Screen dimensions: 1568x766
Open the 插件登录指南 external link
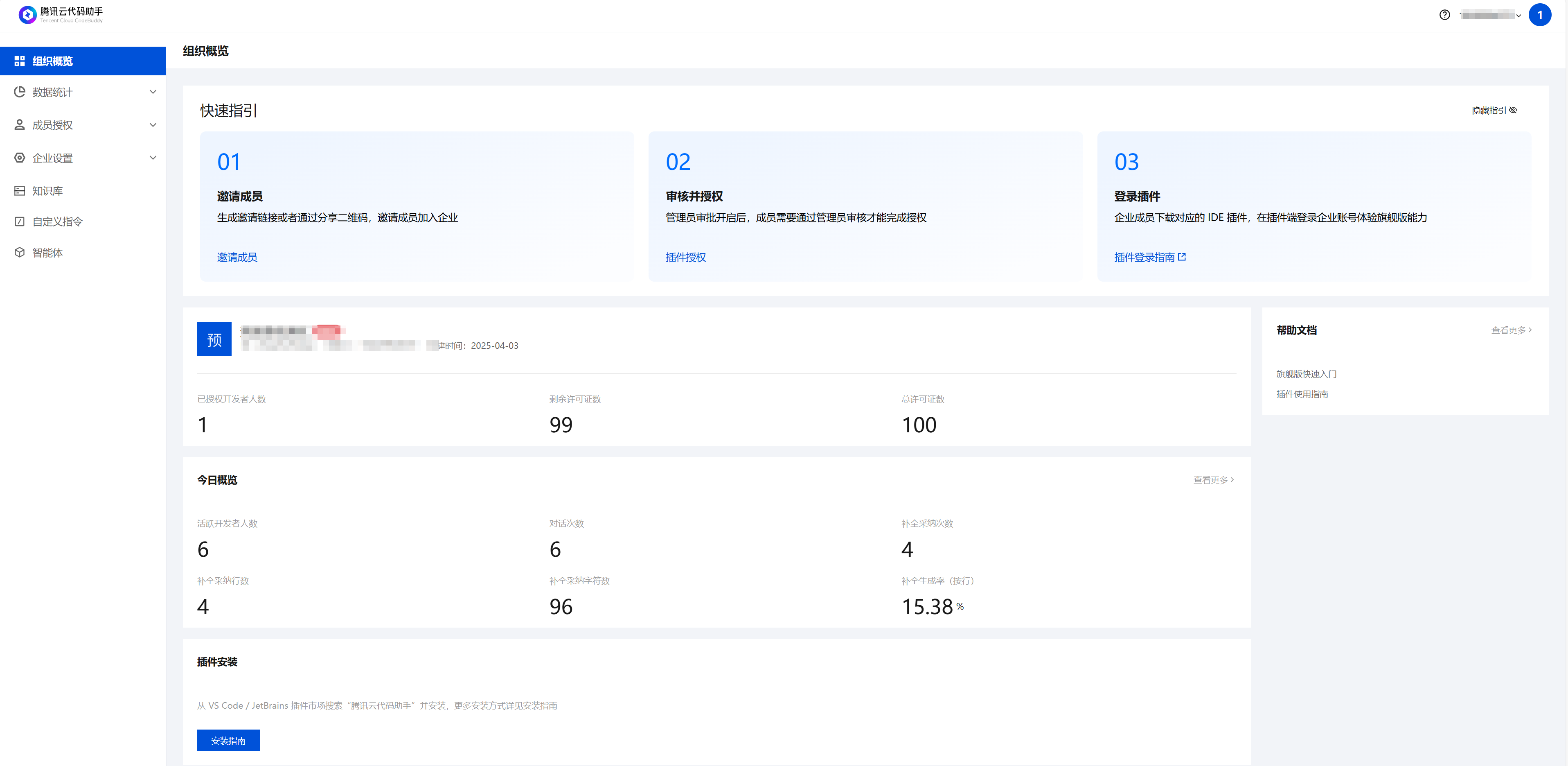(1149, 258)
